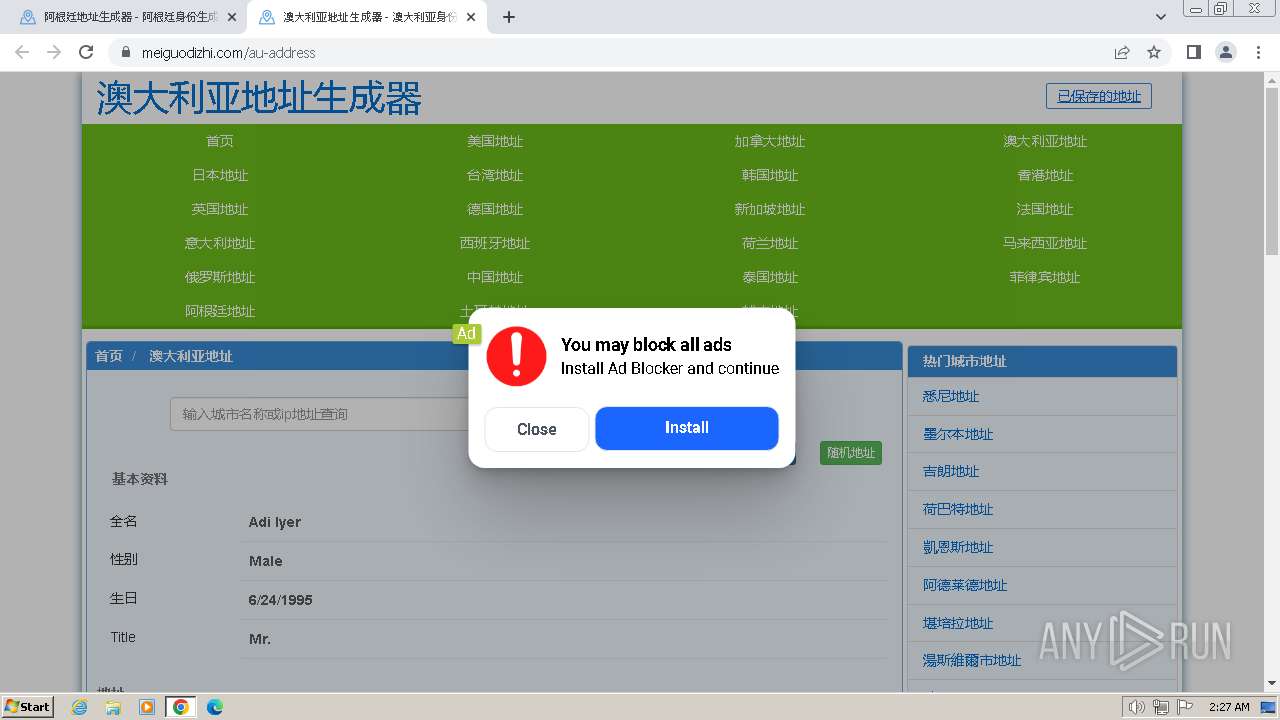Image resolution: width=1280 pixels, height=720 pixels.
Task: Open the Windows Start button
Action: point(27,706)
